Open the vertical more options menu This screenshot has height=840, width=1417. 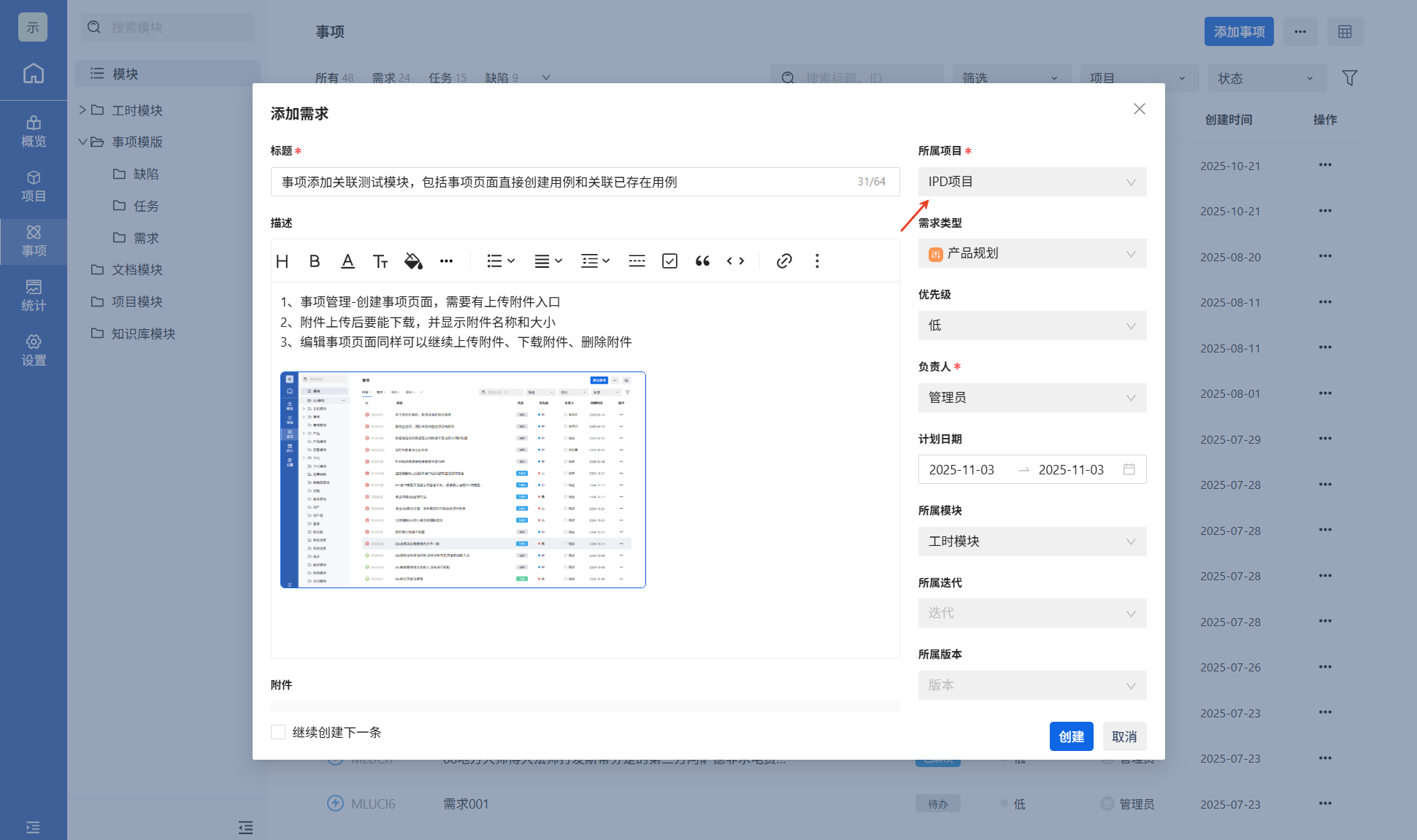click(x=817, y=261)
